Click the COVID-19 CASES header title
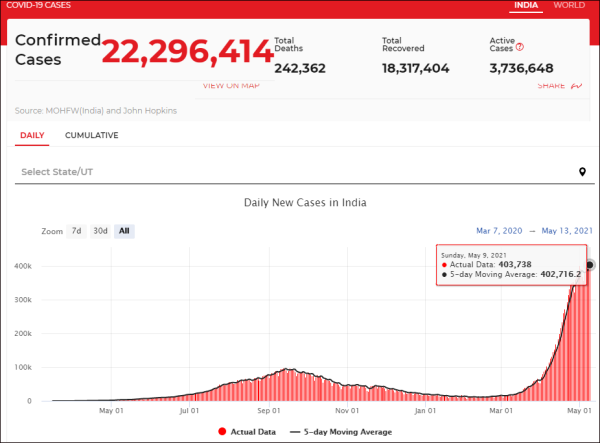This screenshot has width=600, height=443. [x=38, y=5]
